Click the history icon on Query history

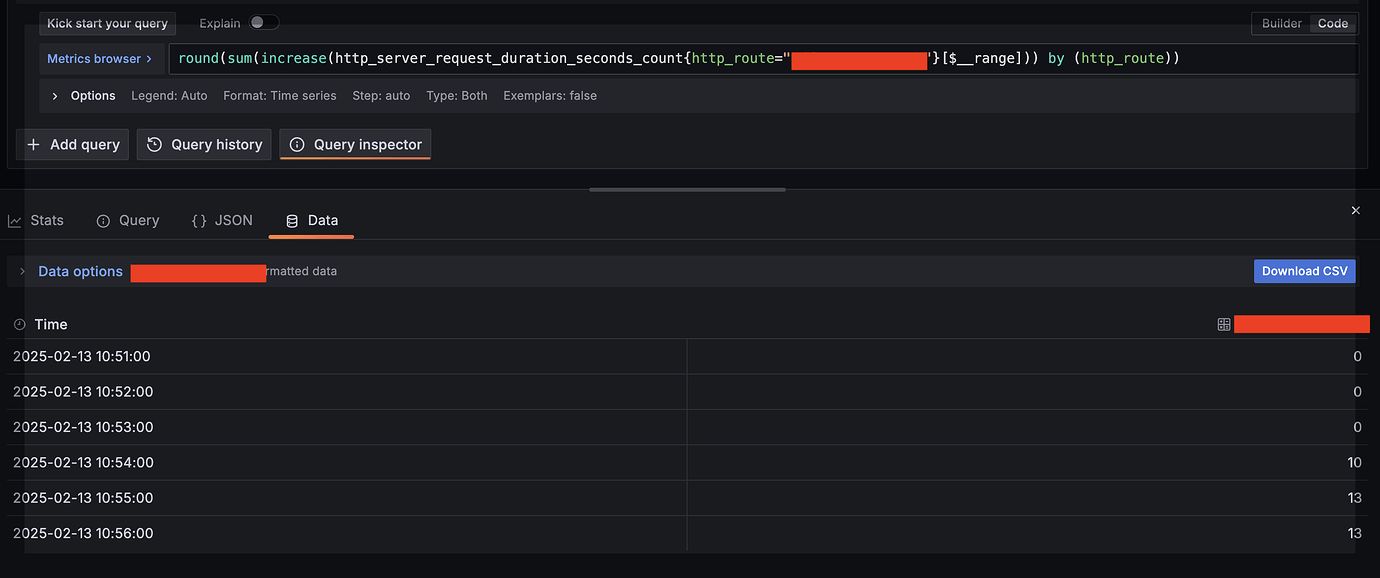(153, 144)
